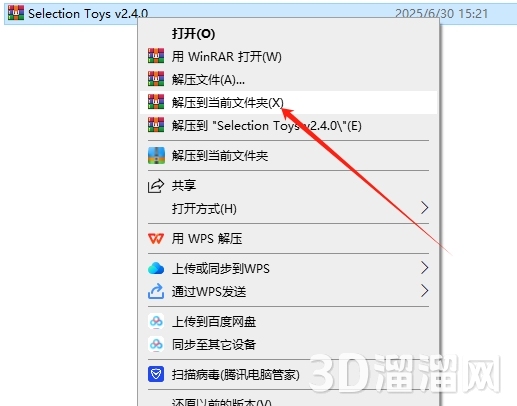Choose 打开(O) from the context menu
The height and width of the screenshot is (406, 517).
(x=193, y=34)
